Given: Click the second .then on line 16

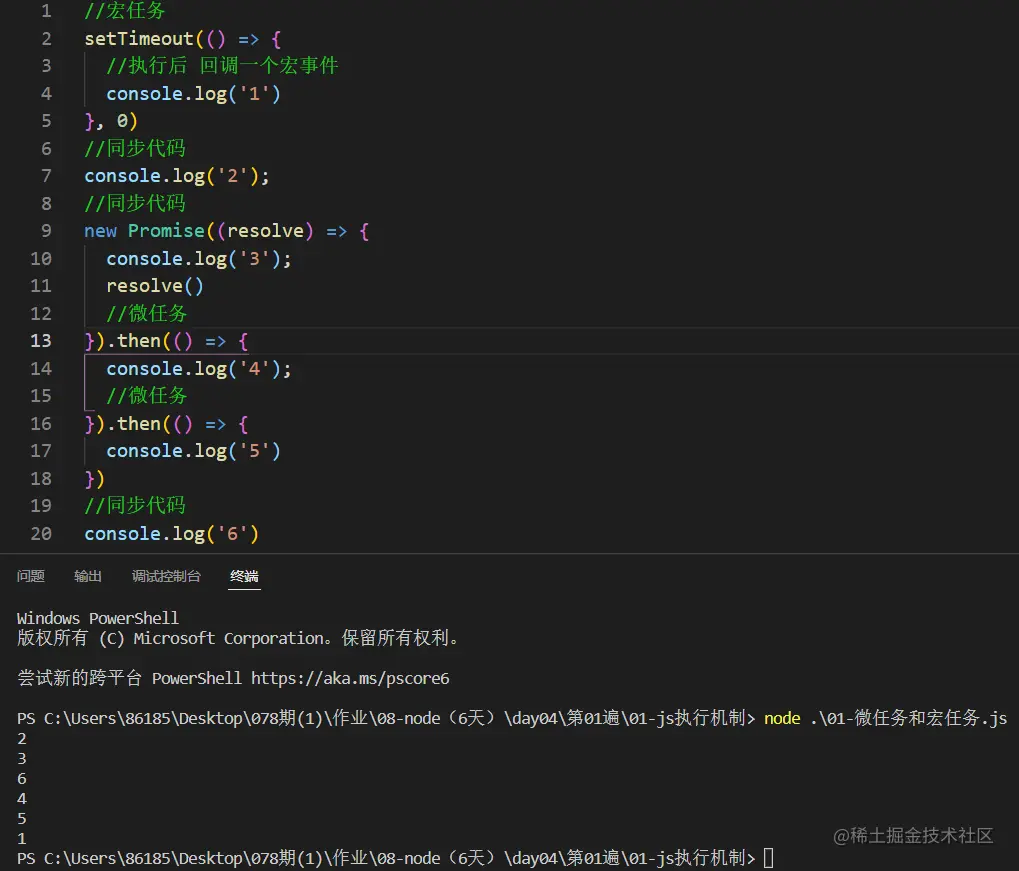Looking at the screenshot, I should (x=134, y=424).
